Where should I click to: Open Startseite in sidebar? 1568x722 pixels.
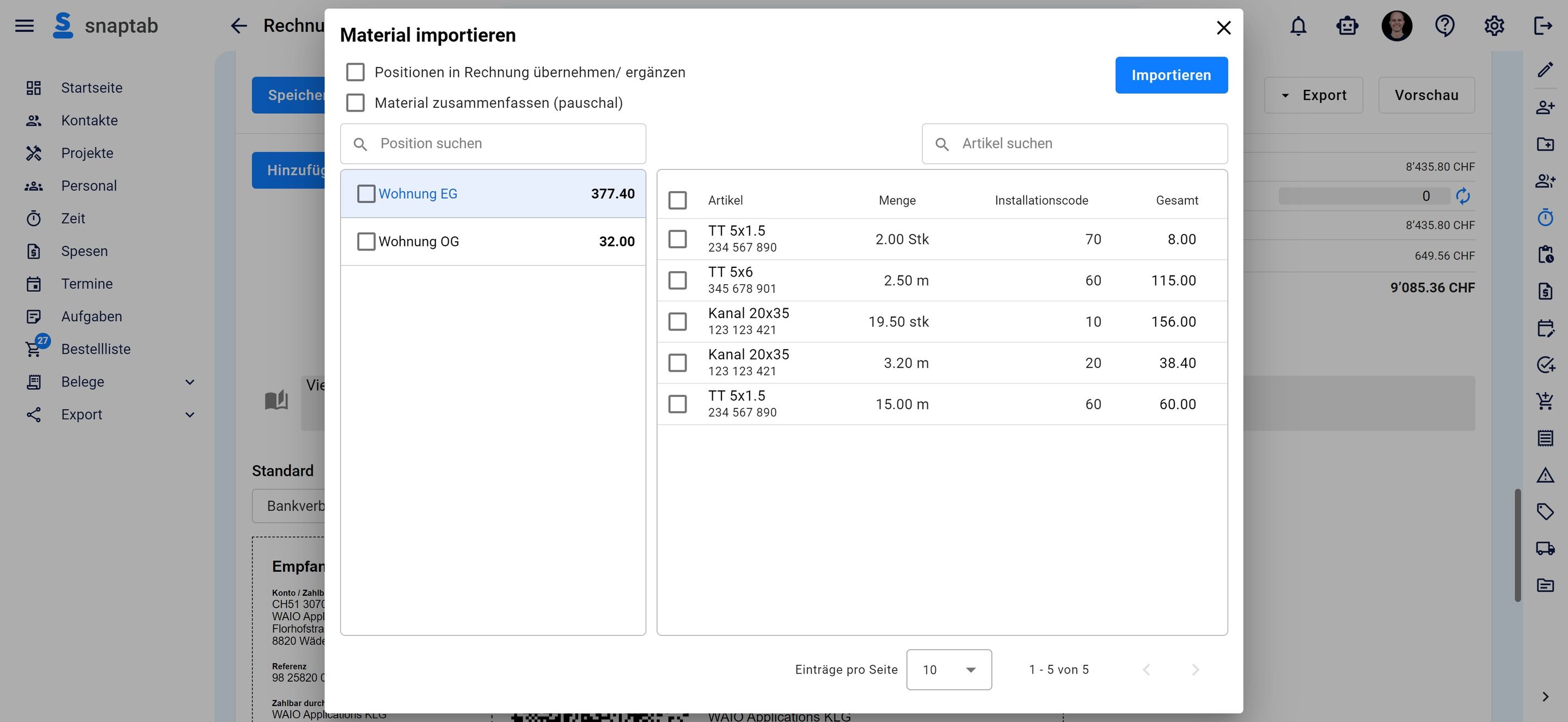tap(91, 88)
